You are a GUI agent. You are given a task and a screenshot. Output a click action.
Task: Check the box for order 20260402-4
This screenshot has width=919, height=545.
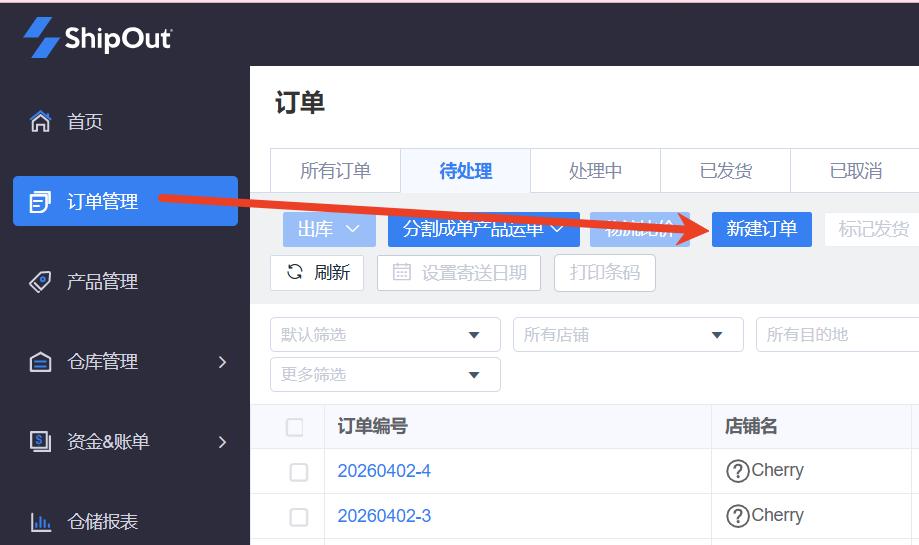pos(298,472)
